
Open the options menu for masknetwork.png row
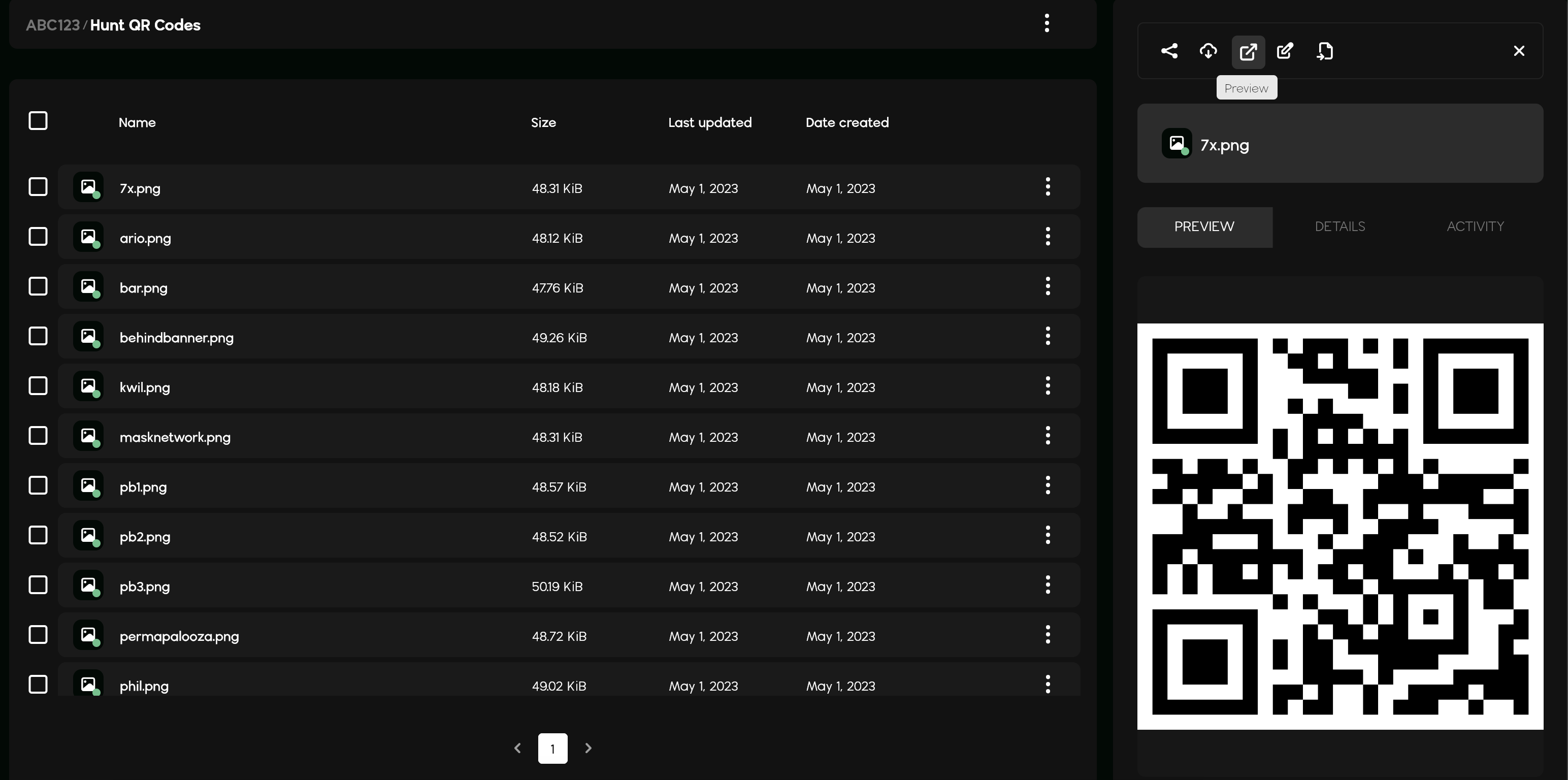1048,436
